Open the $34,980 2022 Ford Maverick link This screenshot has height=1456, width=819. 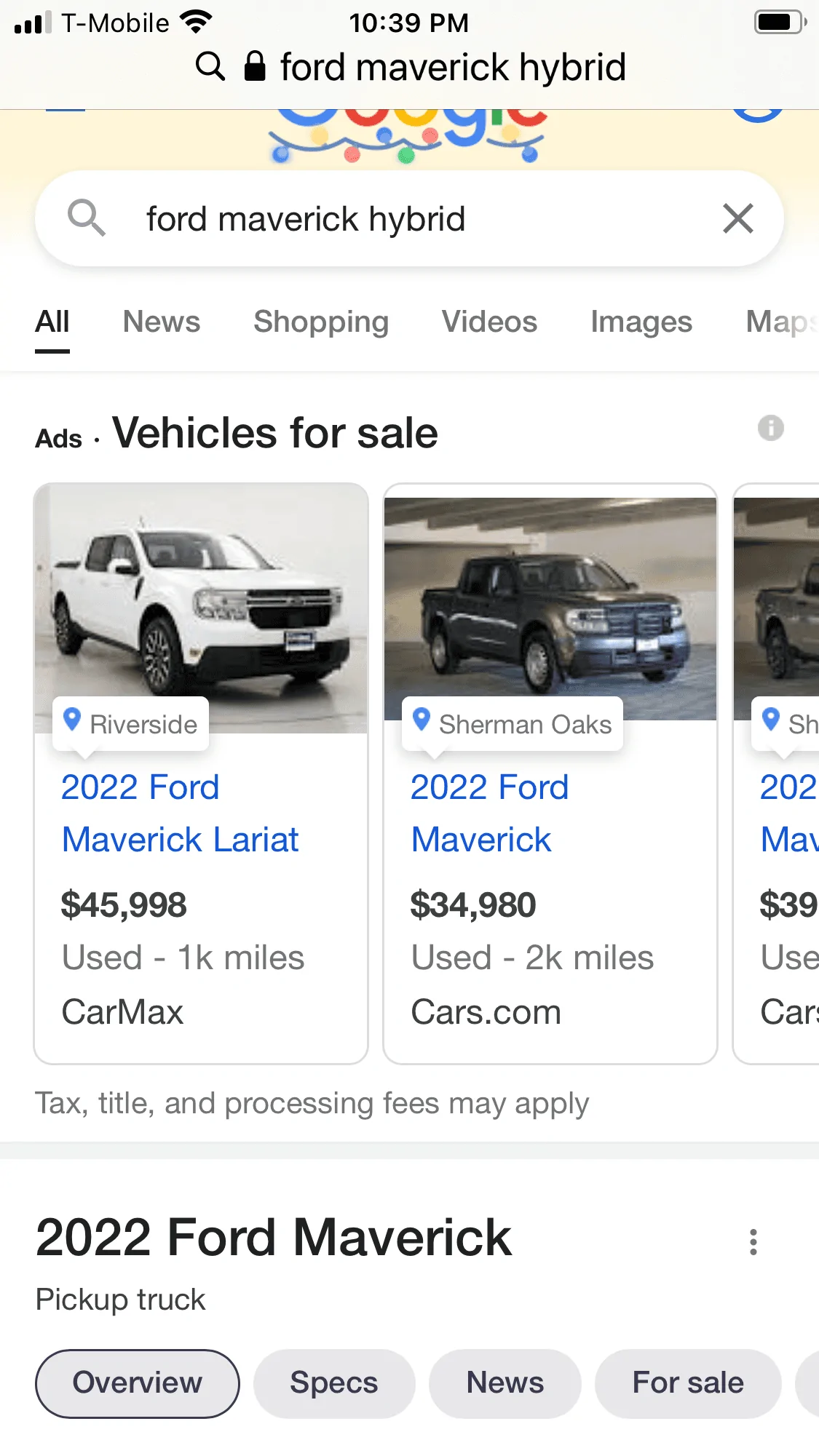[489, 813]
